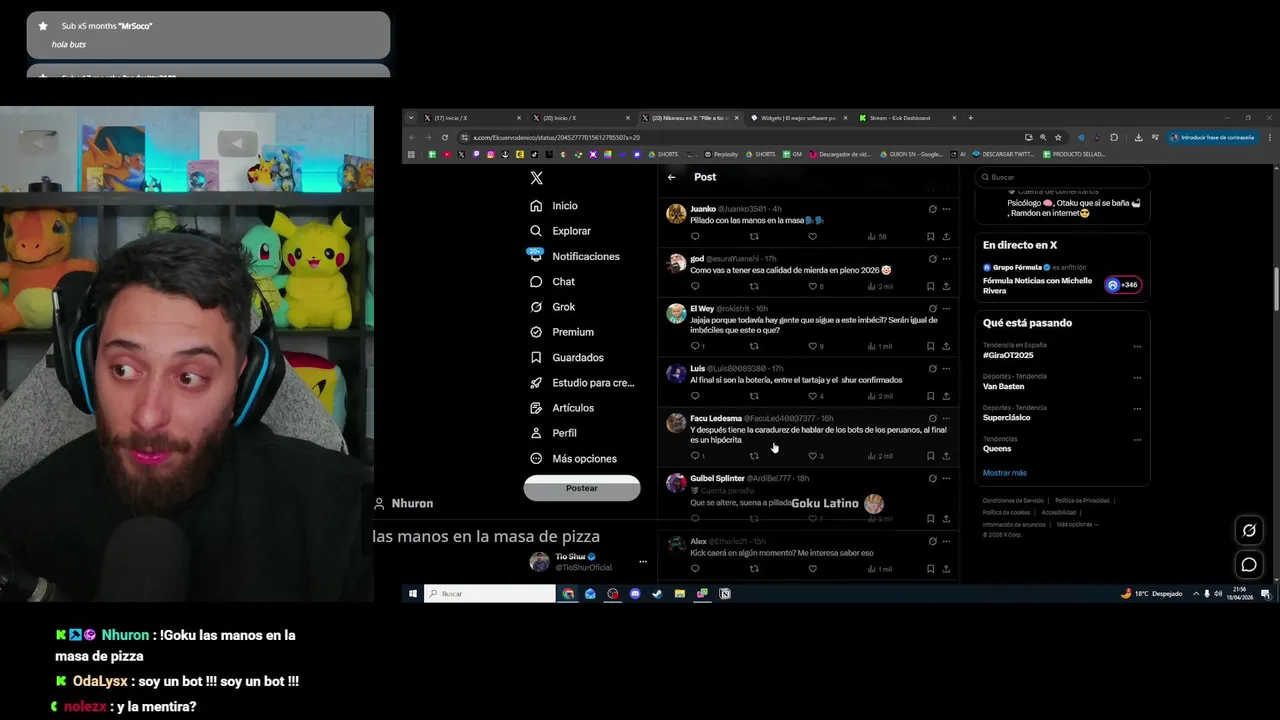Open the Grok floating button on X
Screen dimensions: 1280x720
coord(1249,531)
